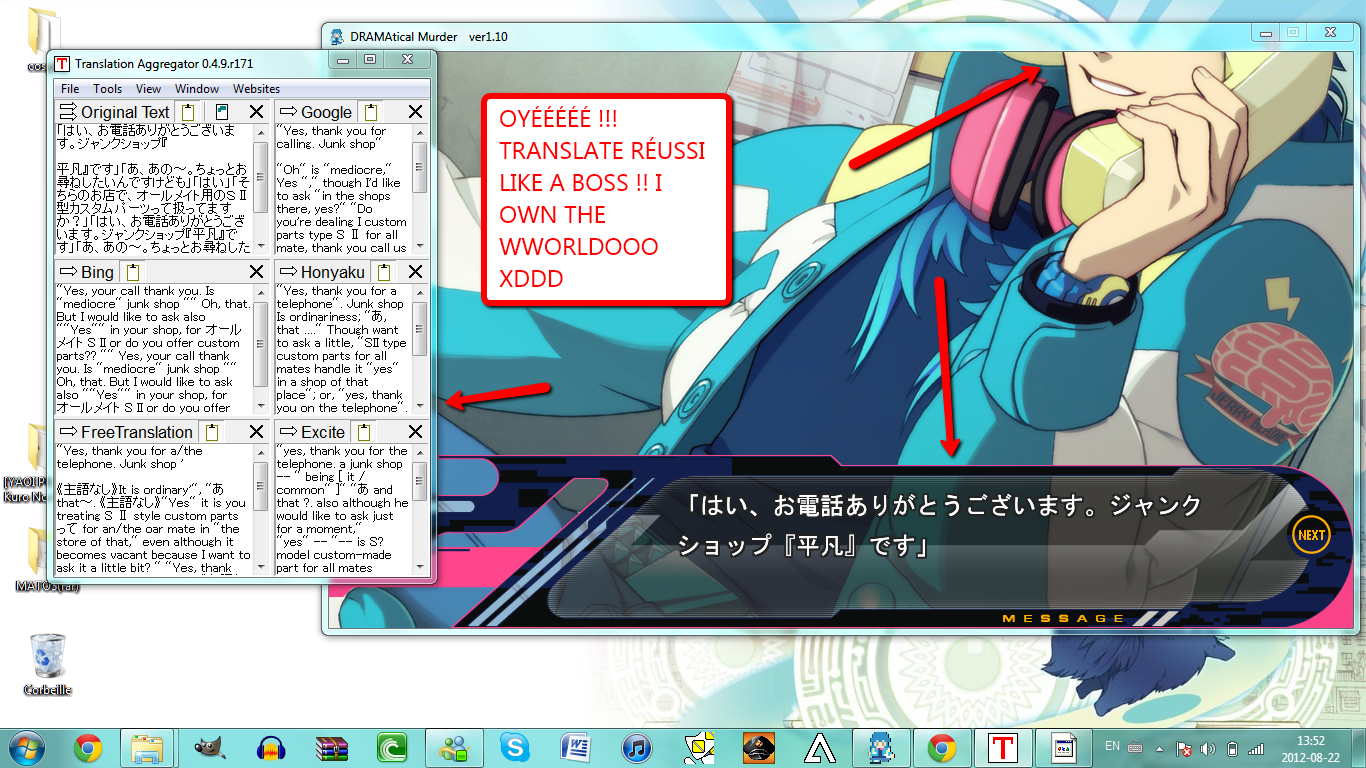
Task: Click the Honyaku translate arrow icon
Action: [x=288, y=272]
